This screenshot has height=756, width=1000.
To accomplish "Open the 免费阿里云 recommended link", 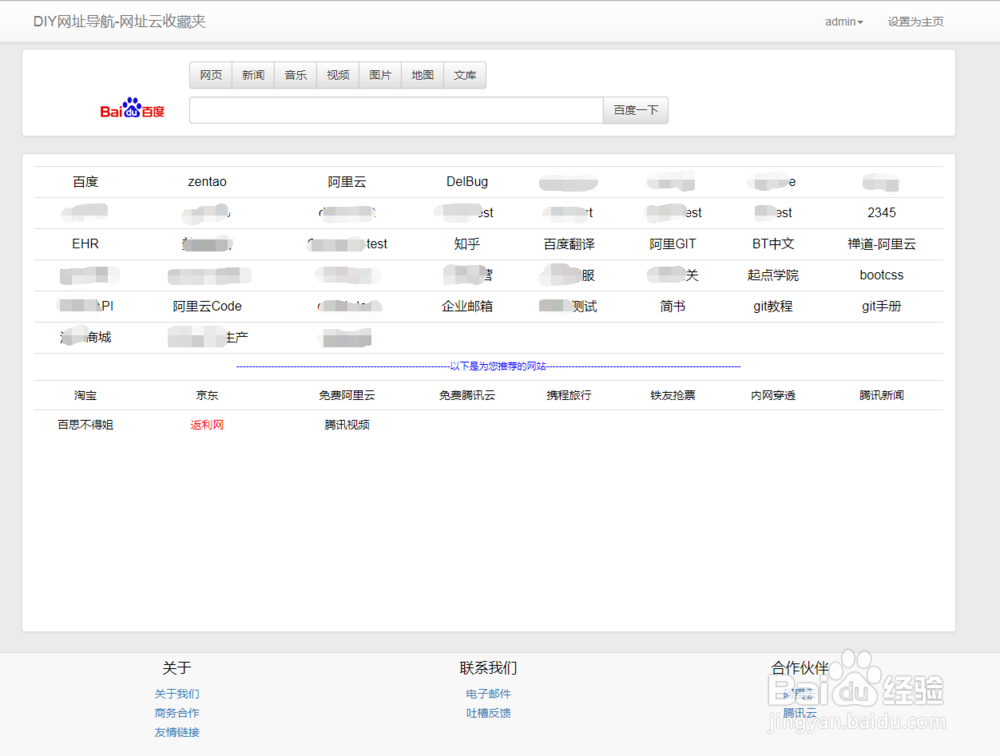I will (x=347, y=396).
